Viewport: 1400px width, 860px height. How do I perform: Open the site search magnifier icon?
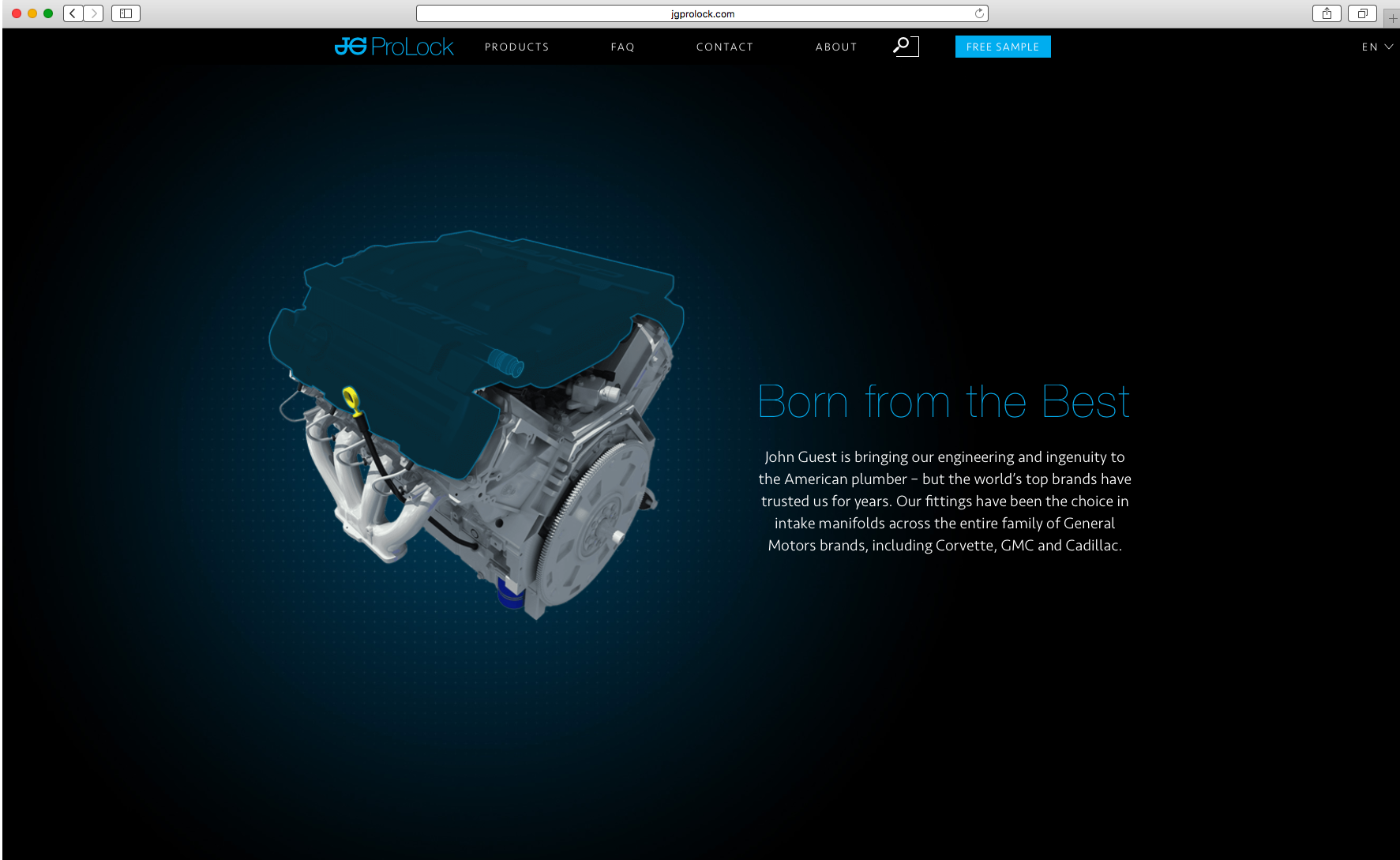pyautogui.click(x=906, y=46)
